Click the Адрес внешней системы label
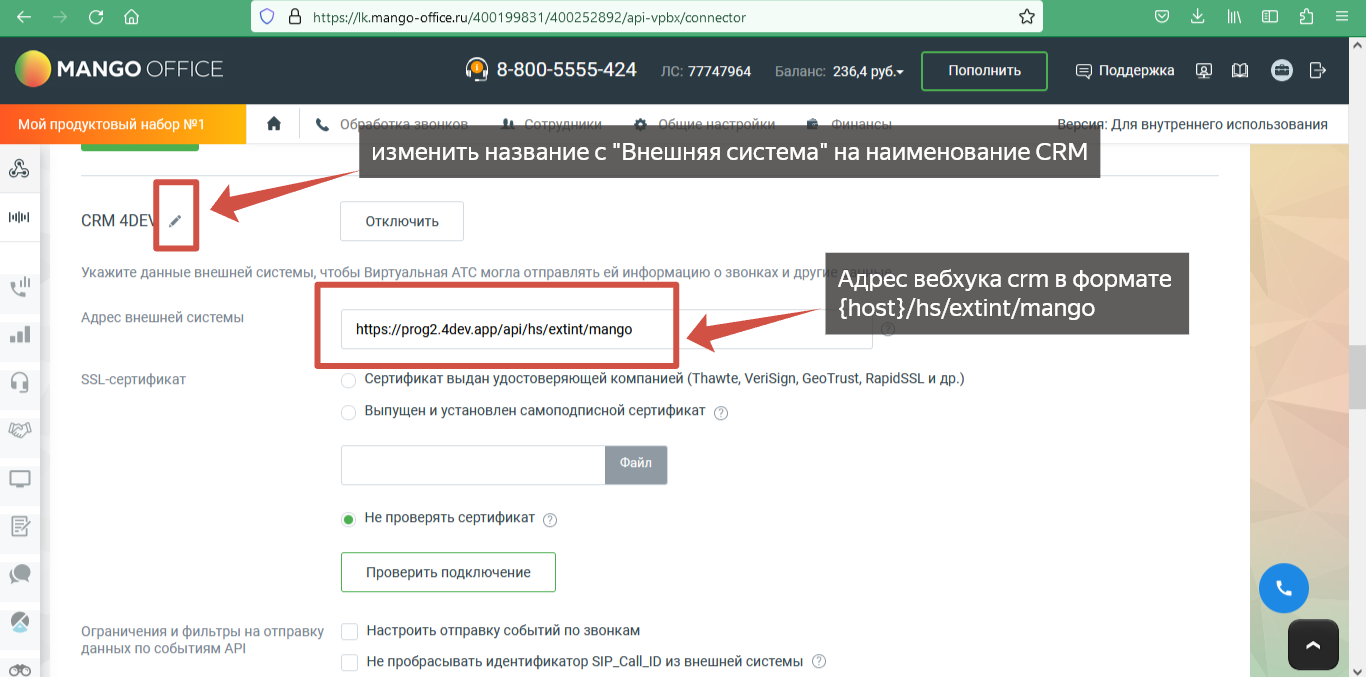 click(162, 317)
